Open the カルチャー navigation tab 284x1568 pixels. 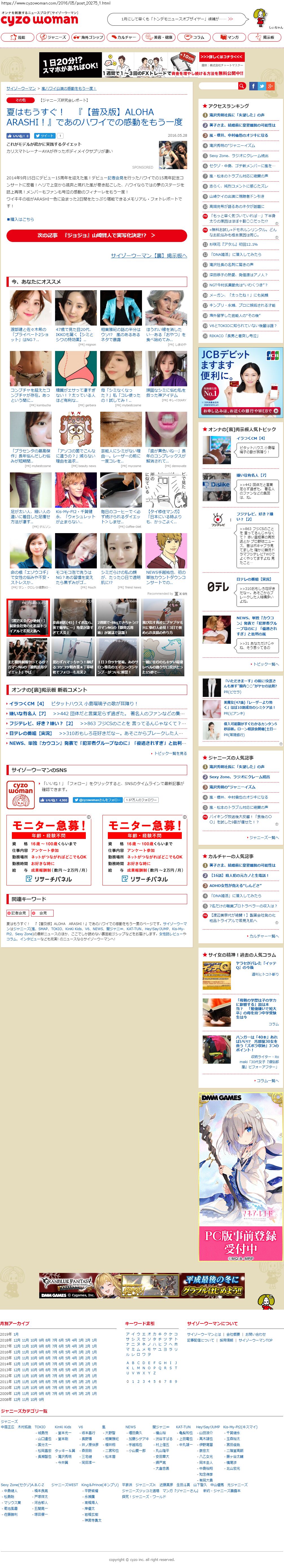tap(123, 37)
